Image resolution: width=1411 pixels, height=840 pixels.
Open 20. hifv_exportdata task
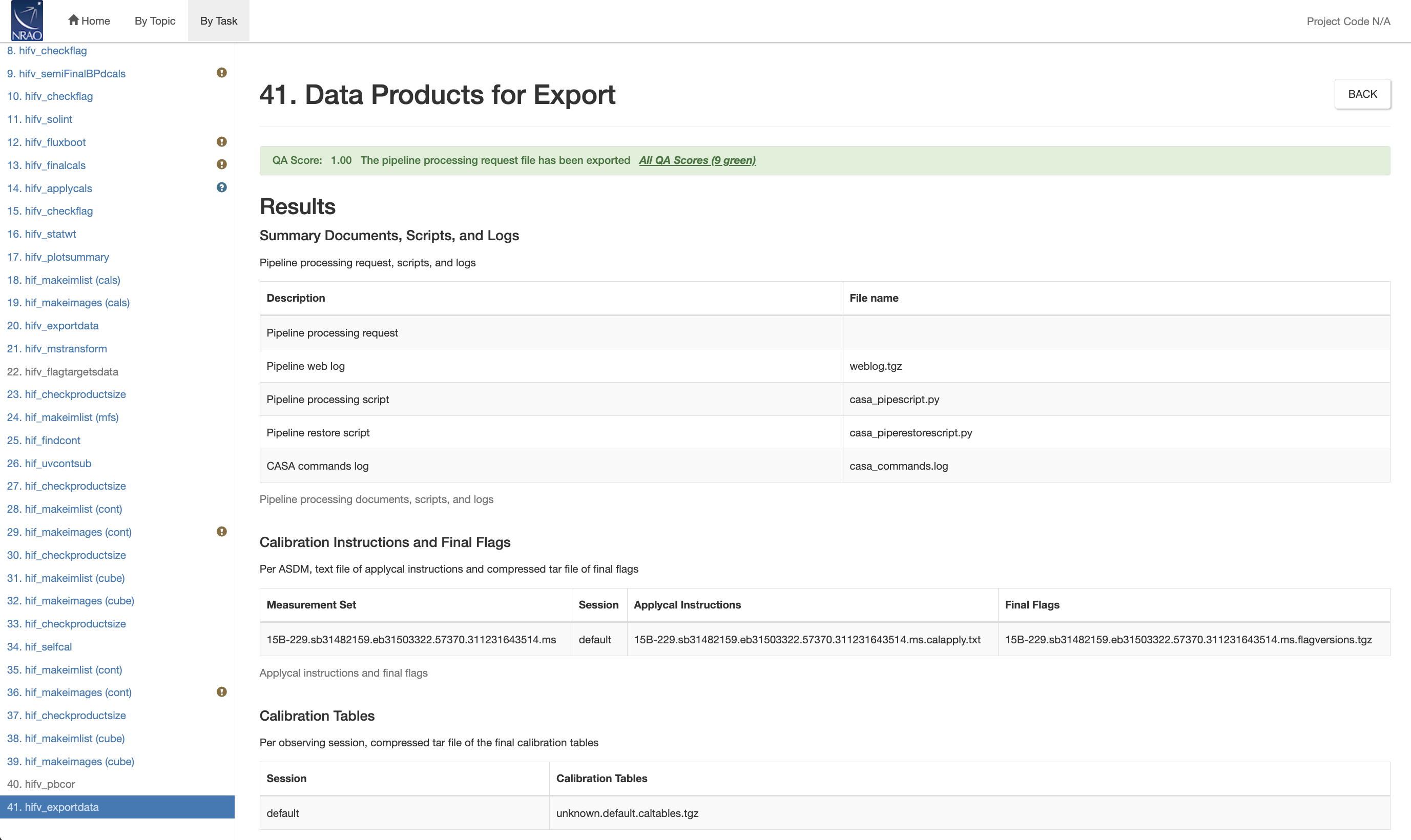click(x=53, y=325)
